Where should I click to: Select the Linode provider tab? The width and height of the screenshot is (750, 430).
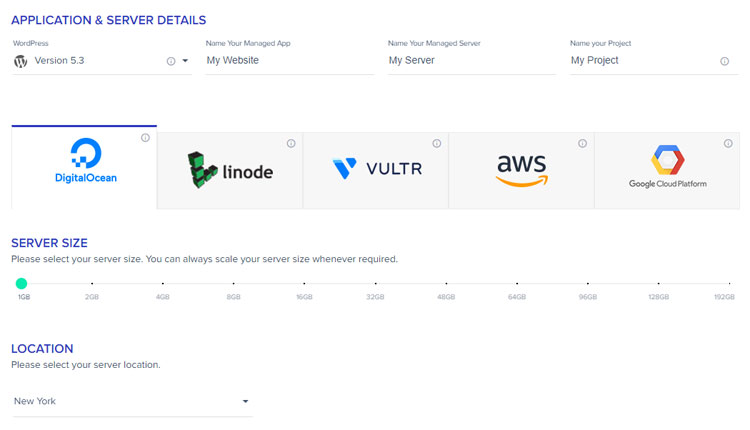coord(230,171)
